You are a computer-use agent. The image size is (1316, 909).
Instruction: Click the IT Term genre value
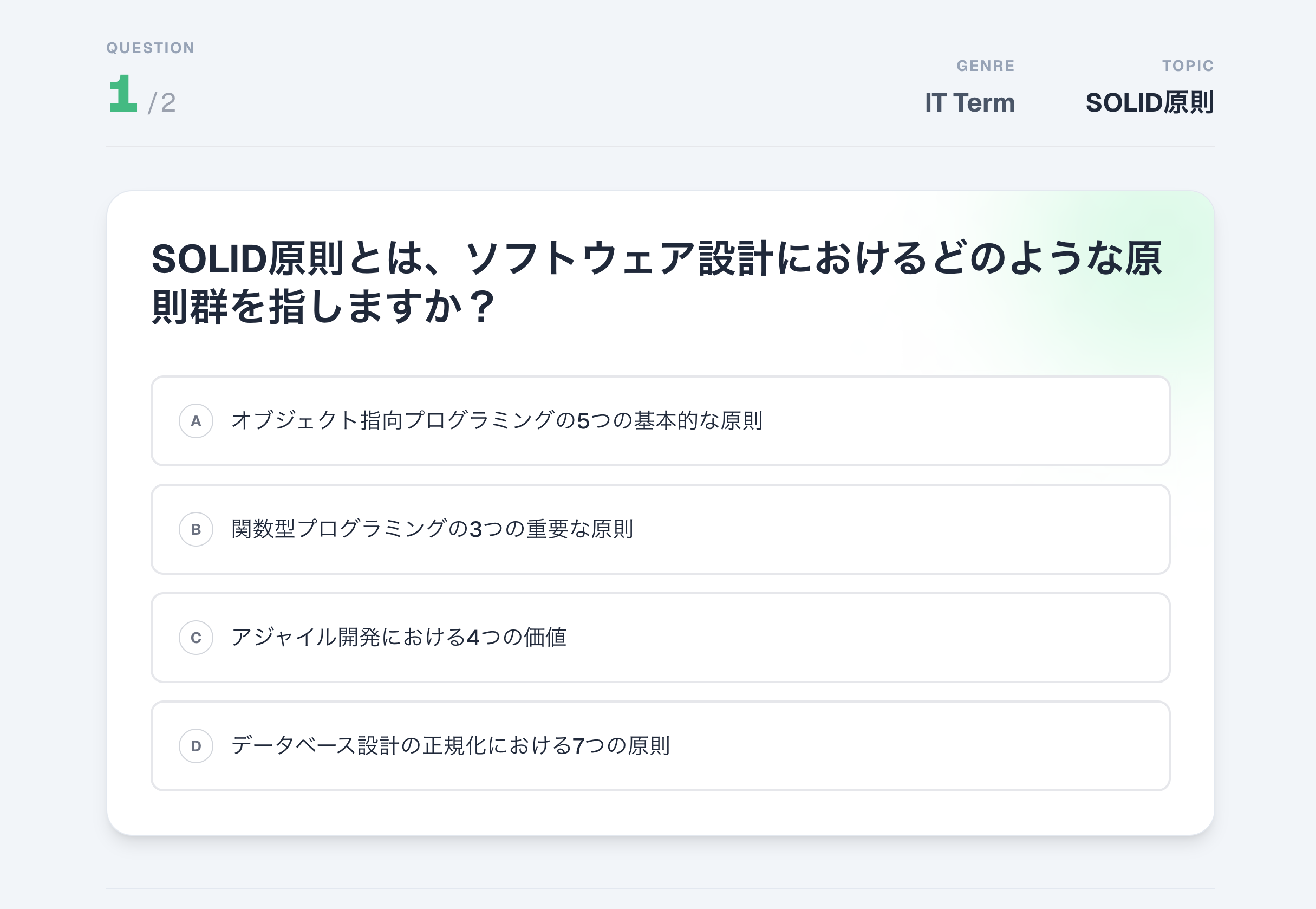tap(969, 103)
